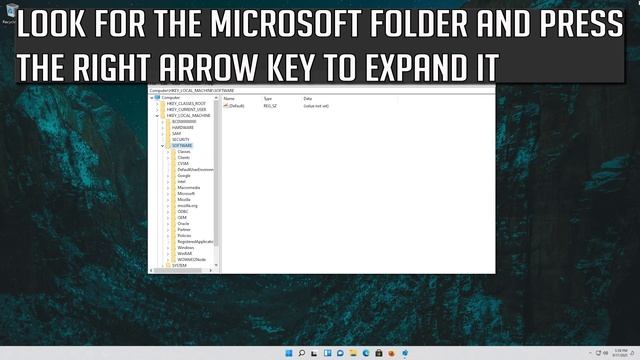Image resolution: width=640 pixels, height=360 pixels.
Task: Open taskbar Search
Action: (x=301, y=353)
